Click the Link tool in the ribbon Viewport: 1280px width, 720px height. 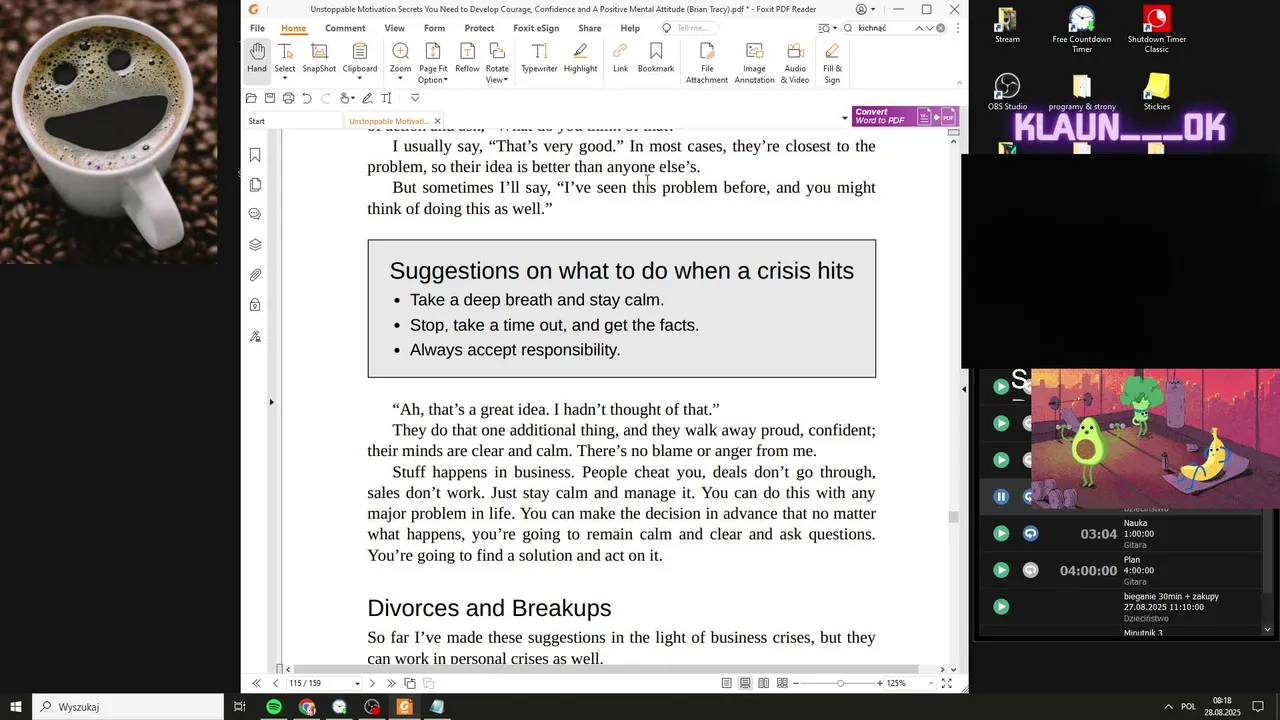pos(620,58)
